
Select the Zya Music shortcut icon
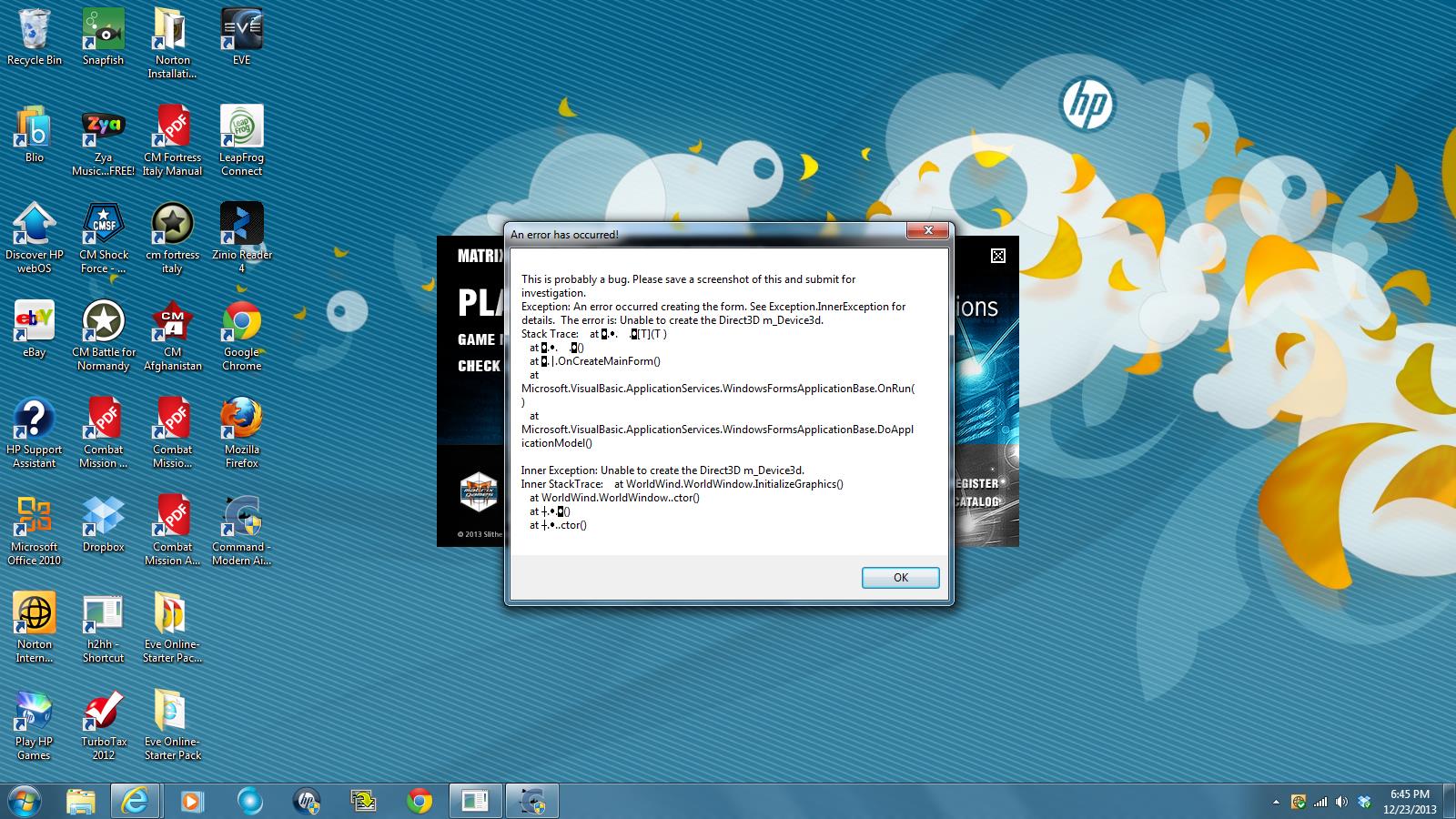pyautogui.click(x=103, y=141)
